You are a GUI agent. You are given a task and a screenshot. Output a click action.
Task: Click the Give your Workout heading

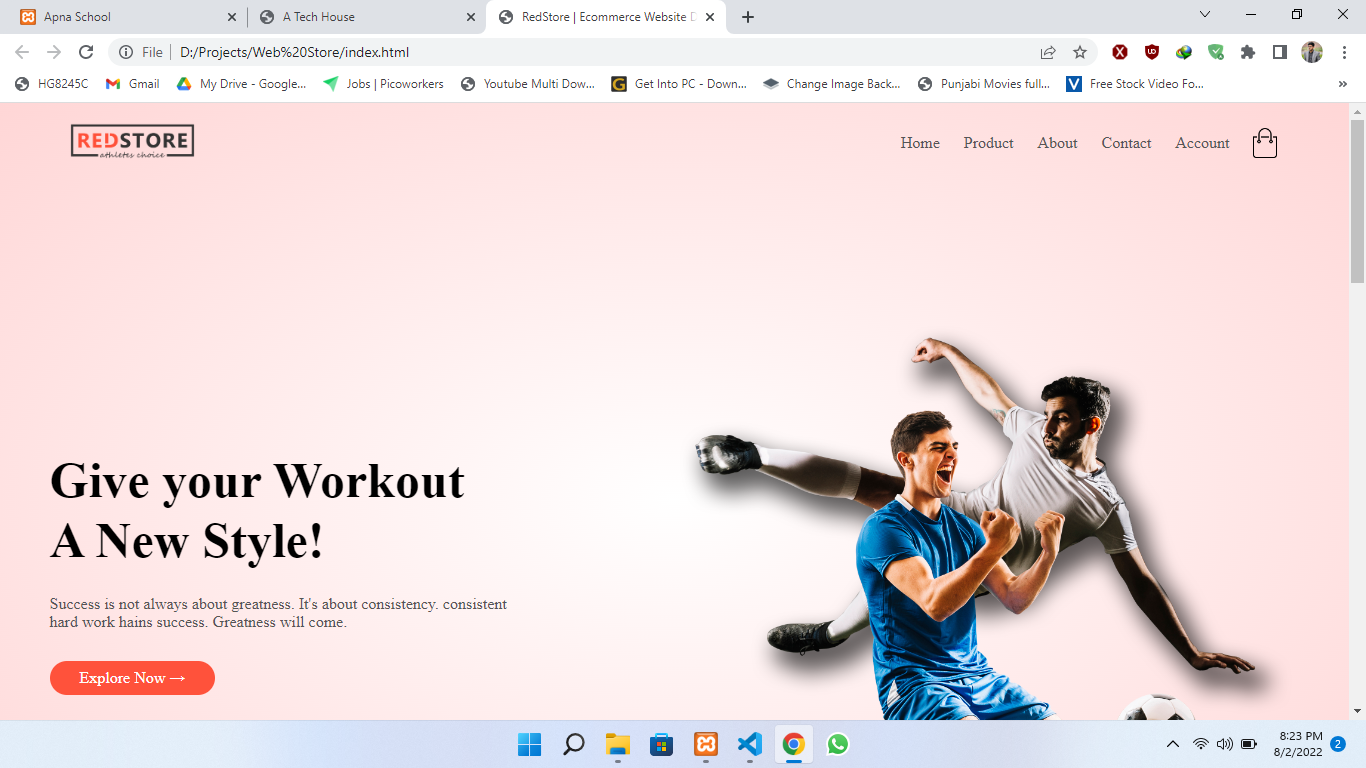[x=257, y=511]
